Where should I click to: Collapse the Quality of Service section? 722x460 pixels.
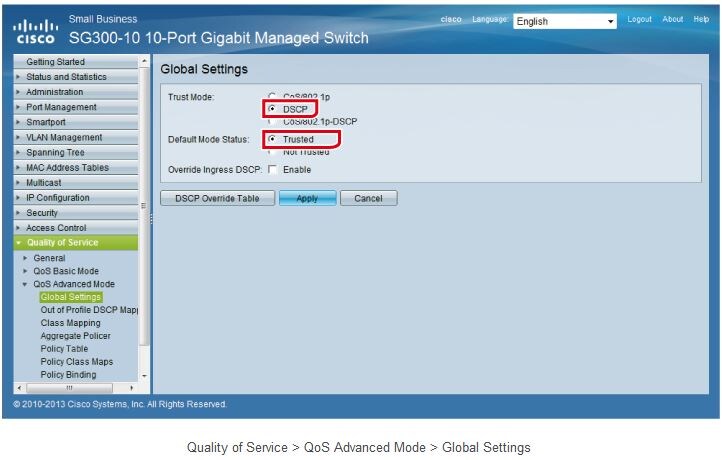(x=62, y=243)
